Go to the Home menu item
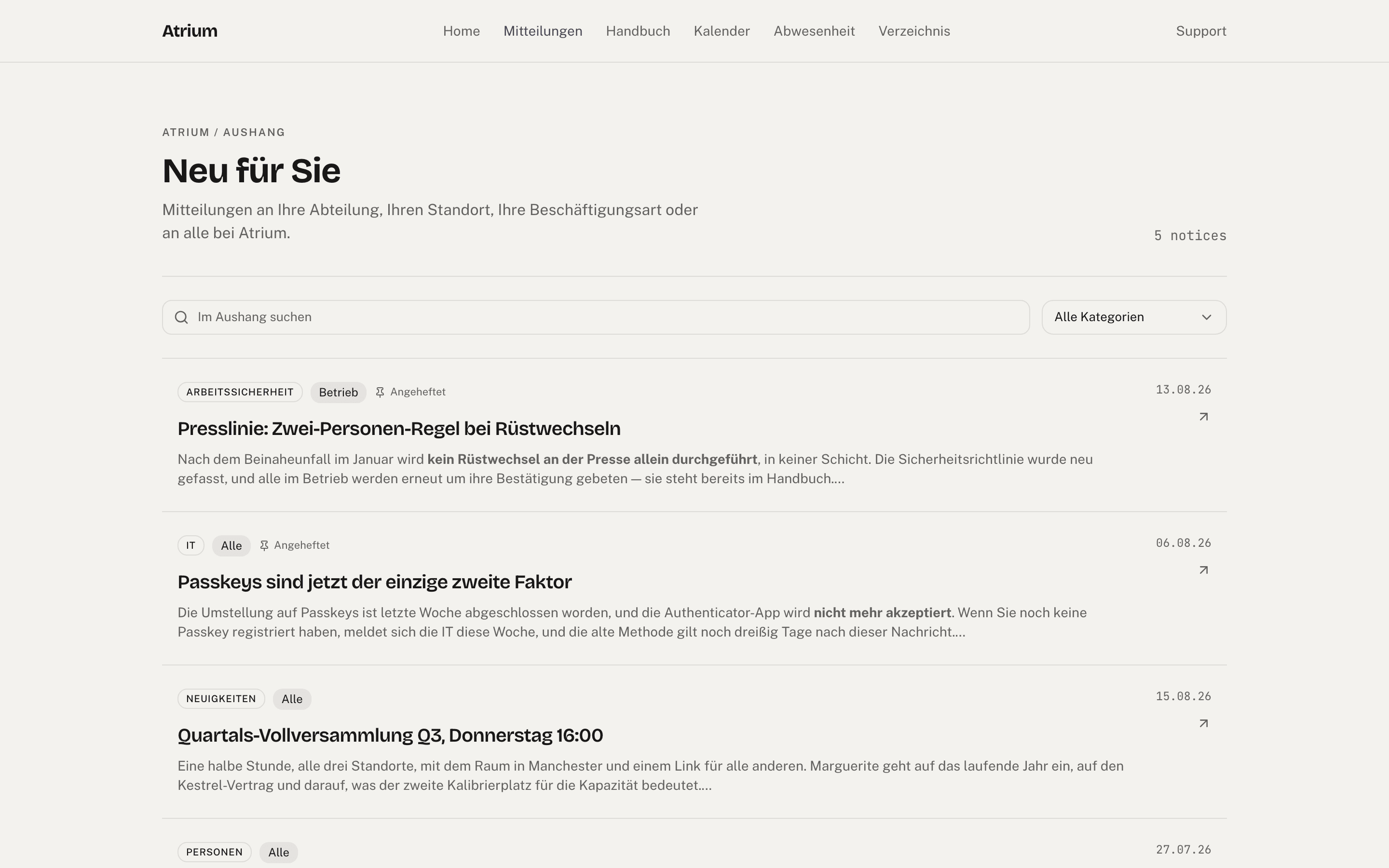 461,31
